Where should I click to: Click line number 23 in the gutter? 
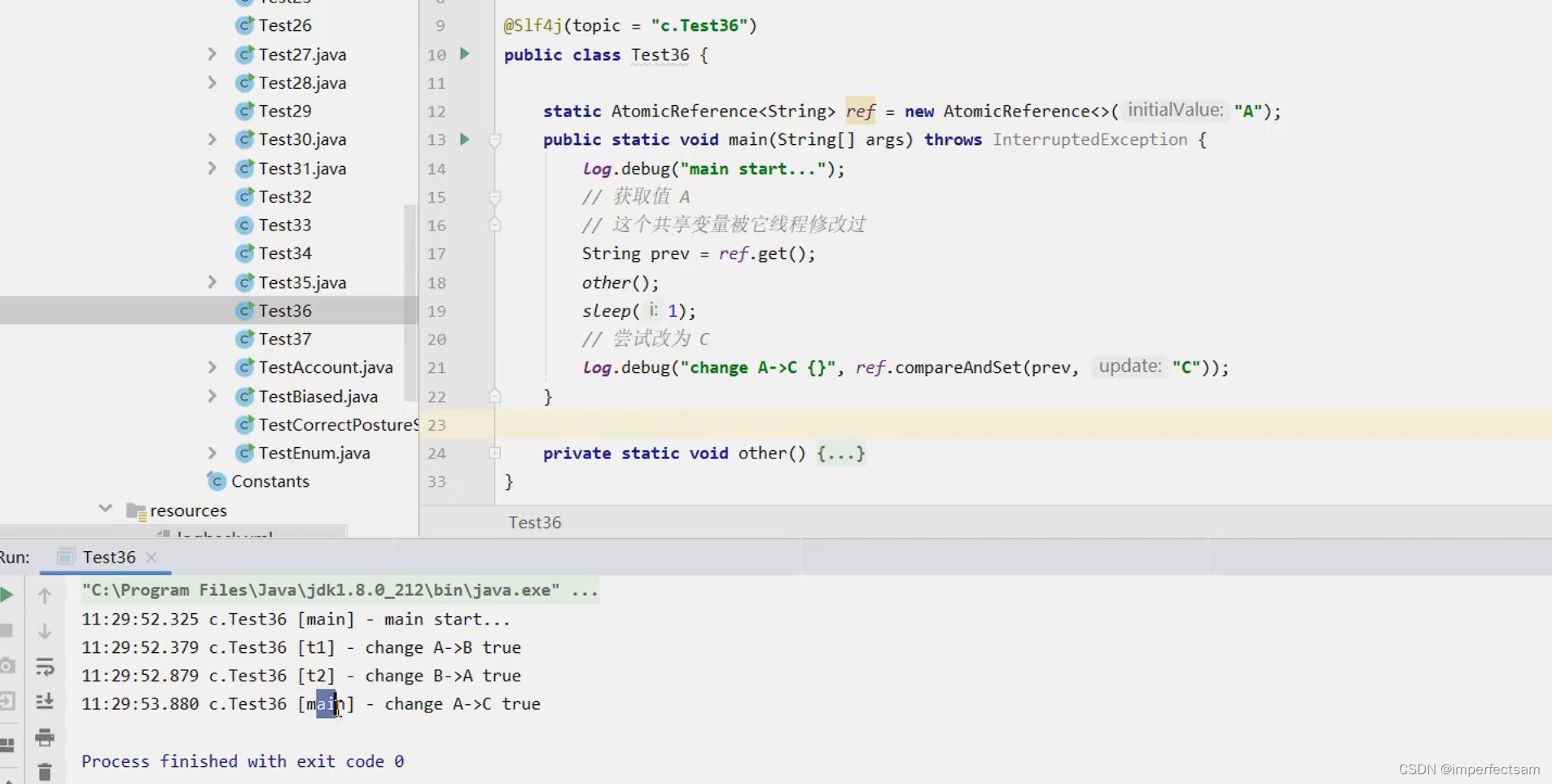(436, 425)
